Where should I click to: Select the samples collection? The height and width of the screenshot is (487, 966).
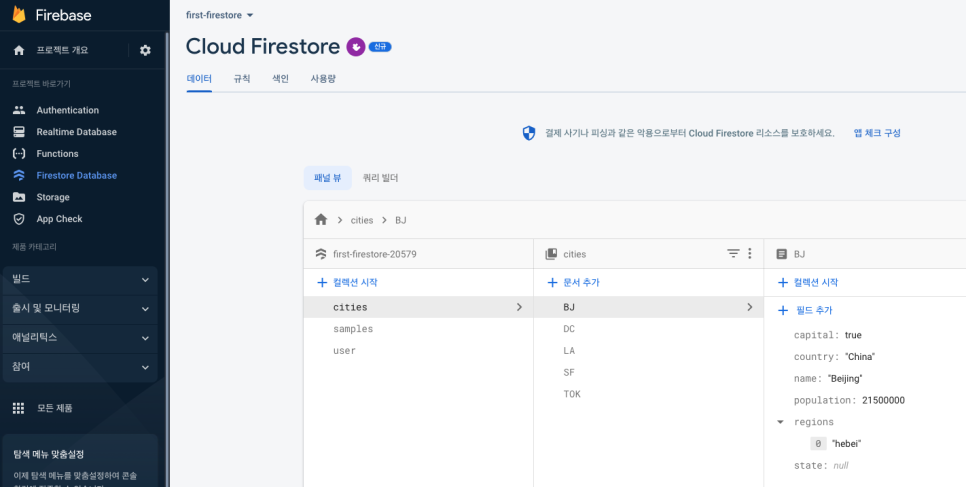click(418, 329)
